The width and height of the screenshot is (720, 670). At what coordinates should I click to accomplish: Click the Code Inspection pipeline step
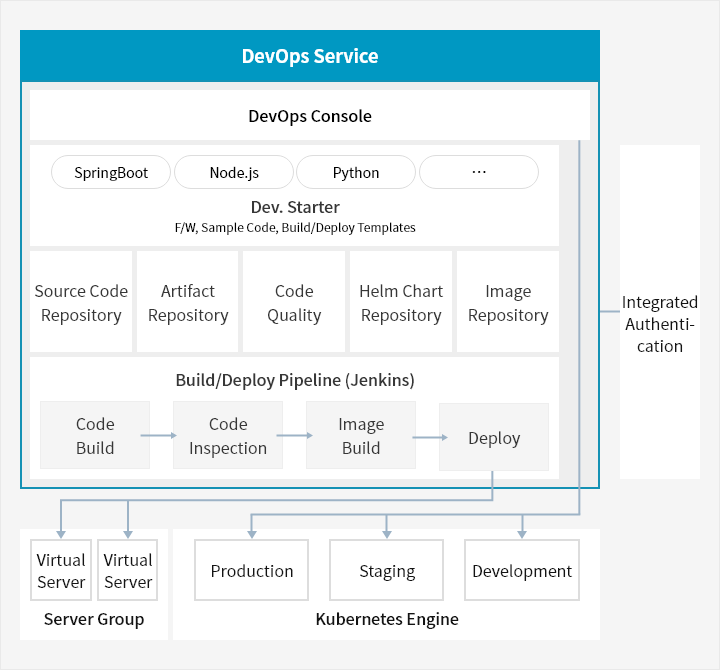(228, 436)
